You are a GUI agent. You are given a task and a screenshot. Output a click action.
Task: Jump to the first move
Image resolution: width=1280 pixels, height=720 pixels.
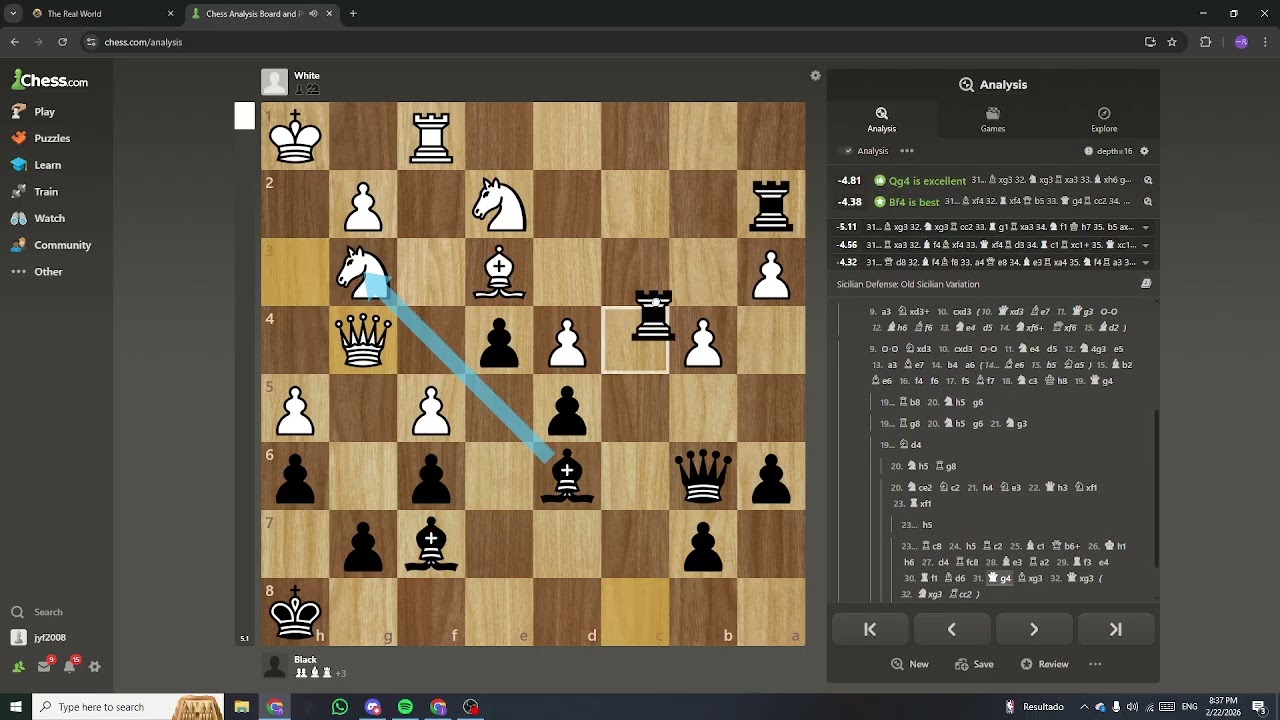870,629
